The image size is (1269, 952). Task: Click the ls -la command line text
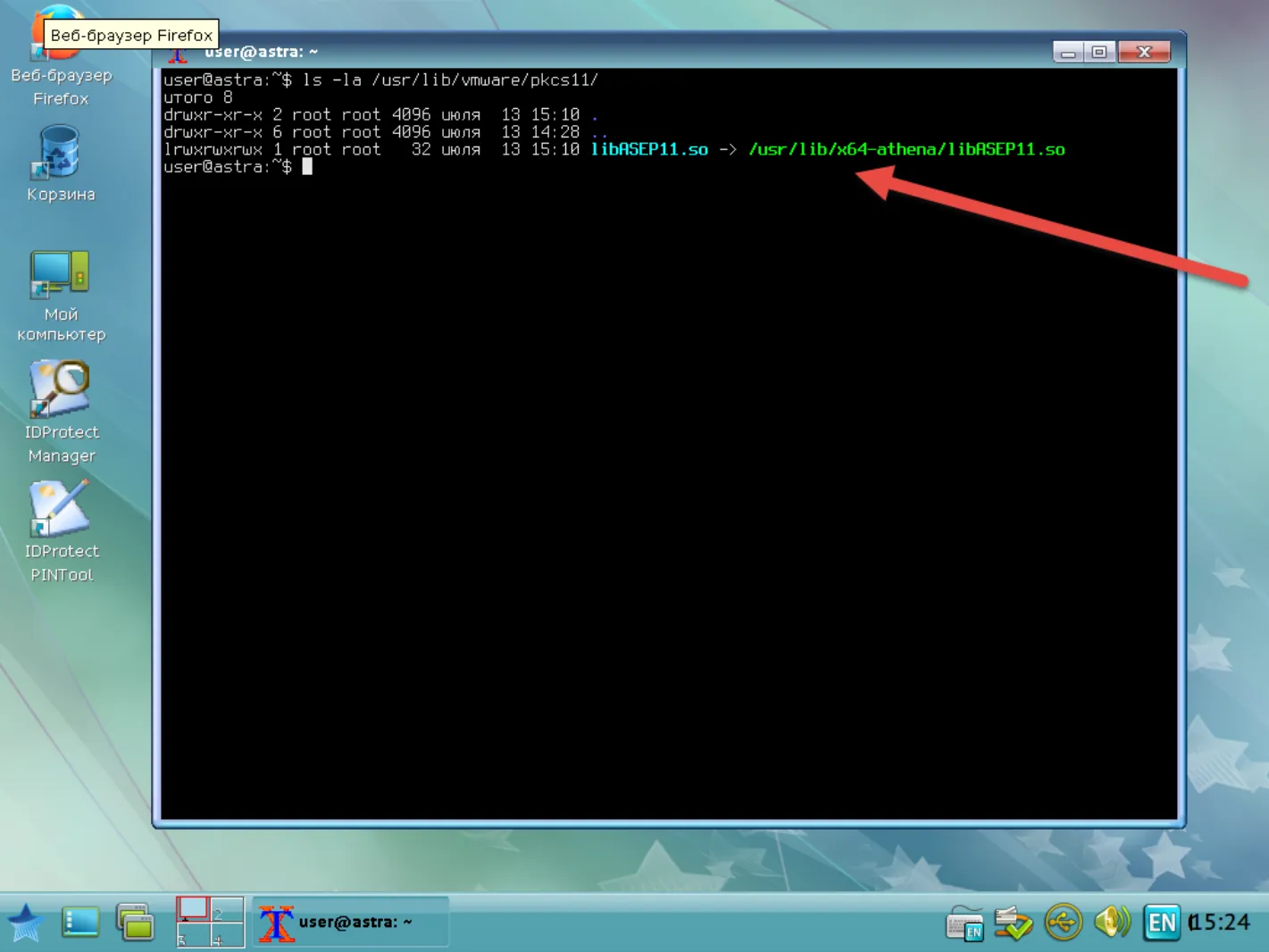450,79
